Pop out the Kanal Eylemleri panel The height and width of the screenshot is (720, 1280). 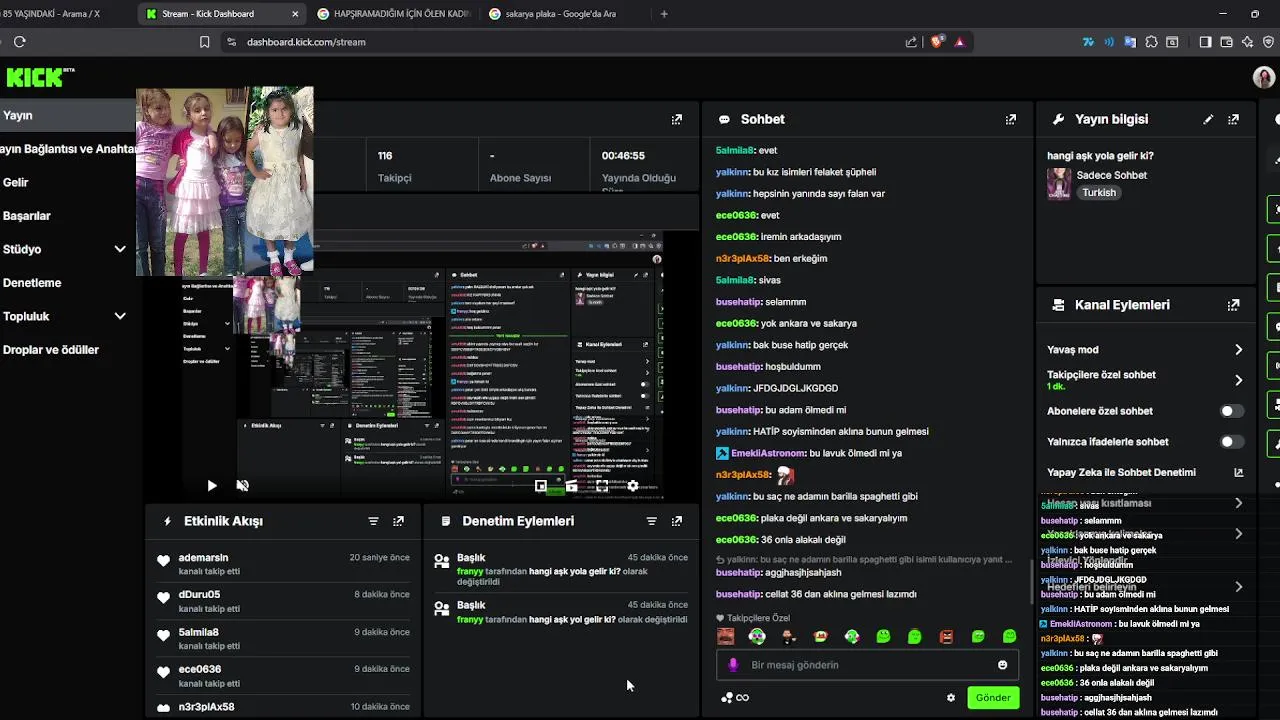[1233, 305]
